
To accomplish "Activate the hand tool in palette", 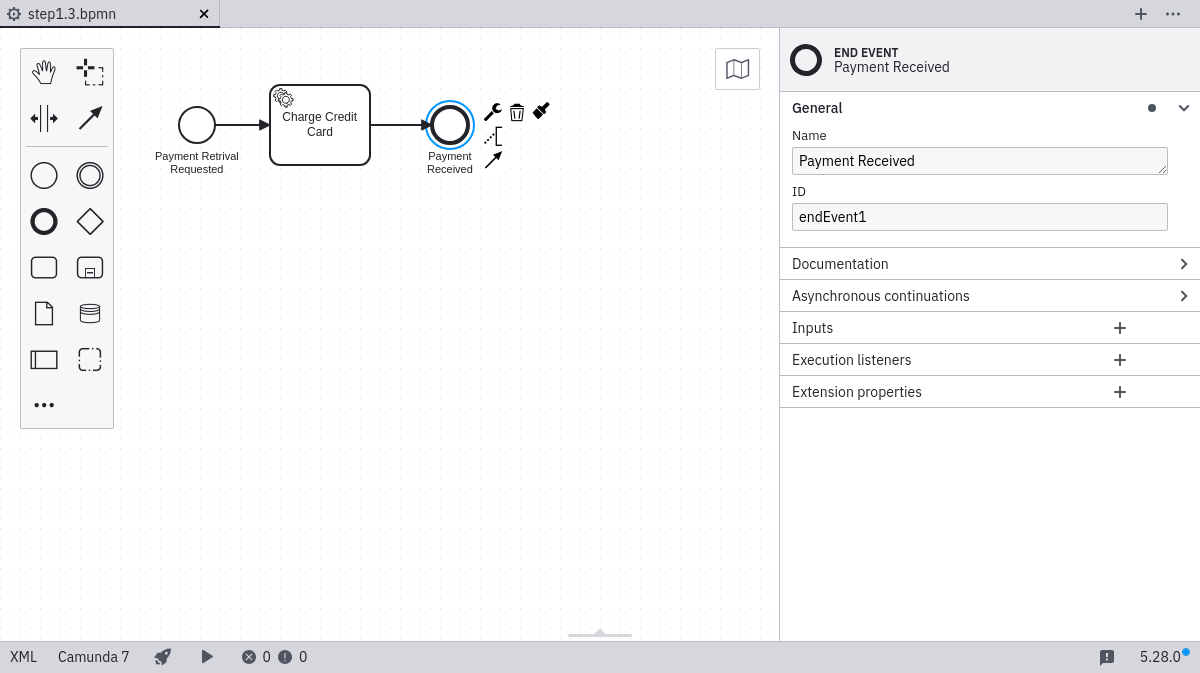I will click(x=44, y=72).
